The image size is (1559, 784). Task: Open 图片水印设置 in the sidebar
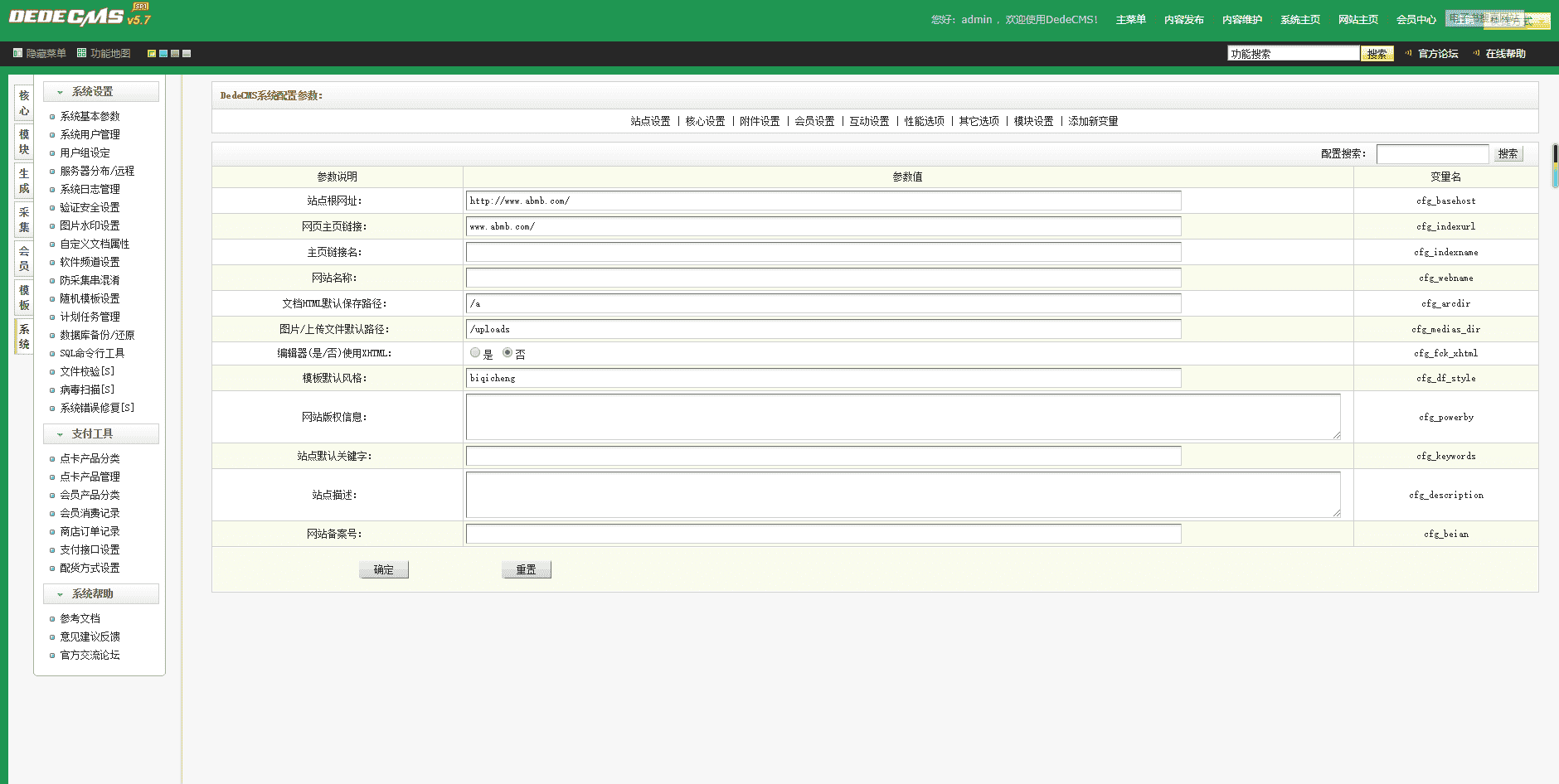pos(90,226)
